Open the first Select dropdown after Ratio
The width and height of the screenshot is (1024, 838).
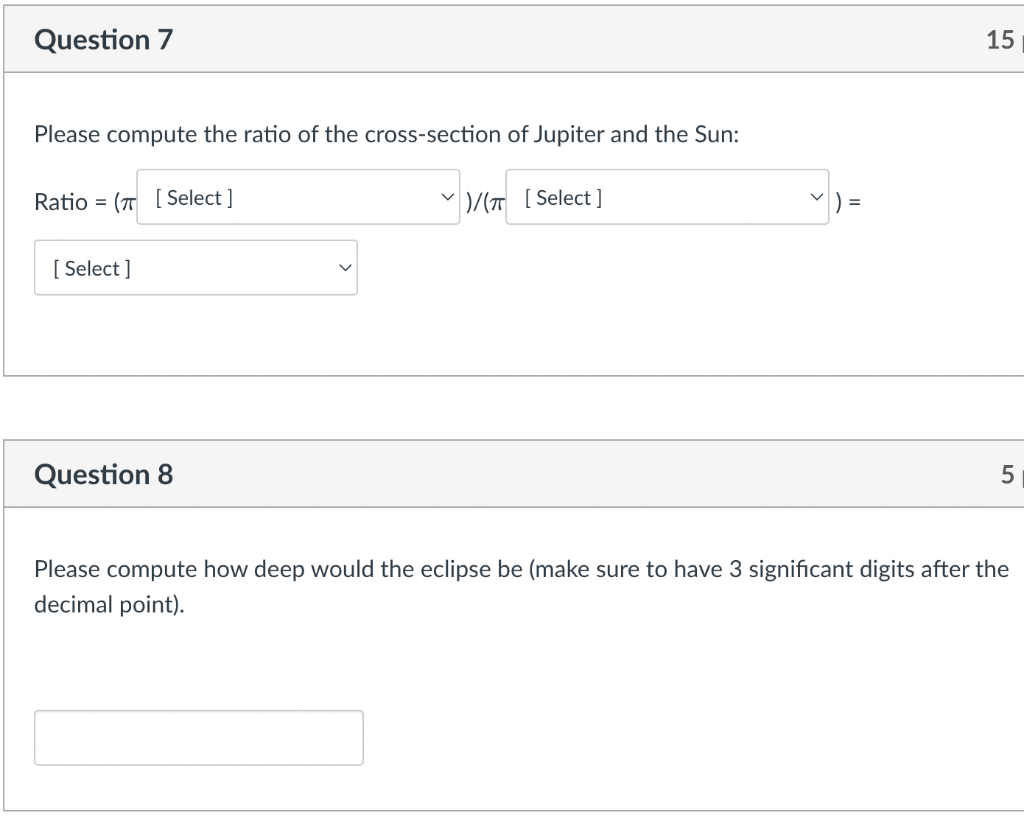[298, 198]
